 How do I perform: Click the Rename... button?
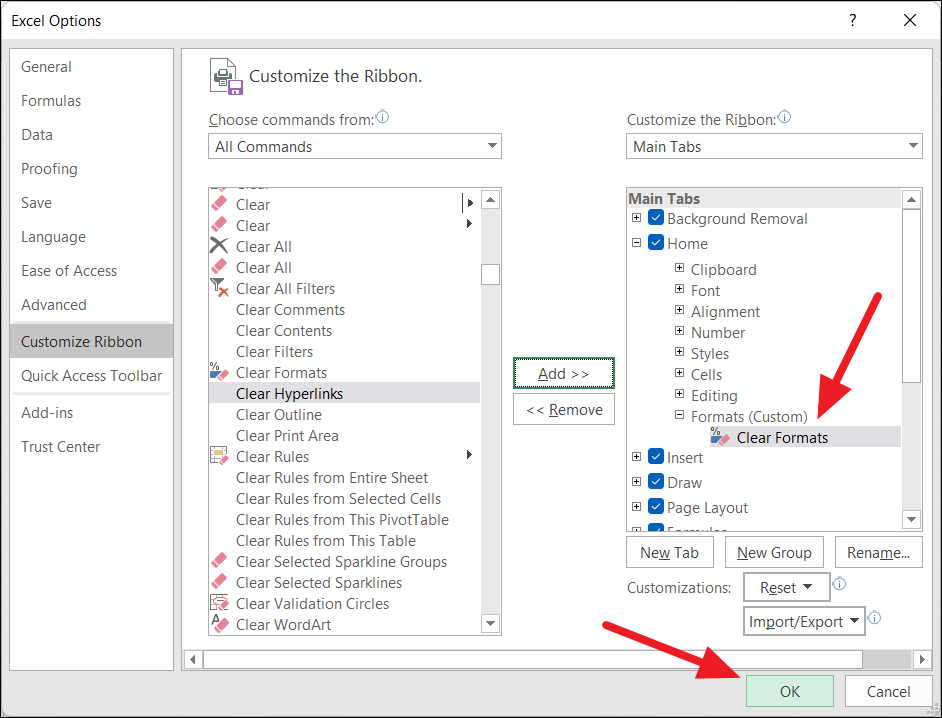878,552
